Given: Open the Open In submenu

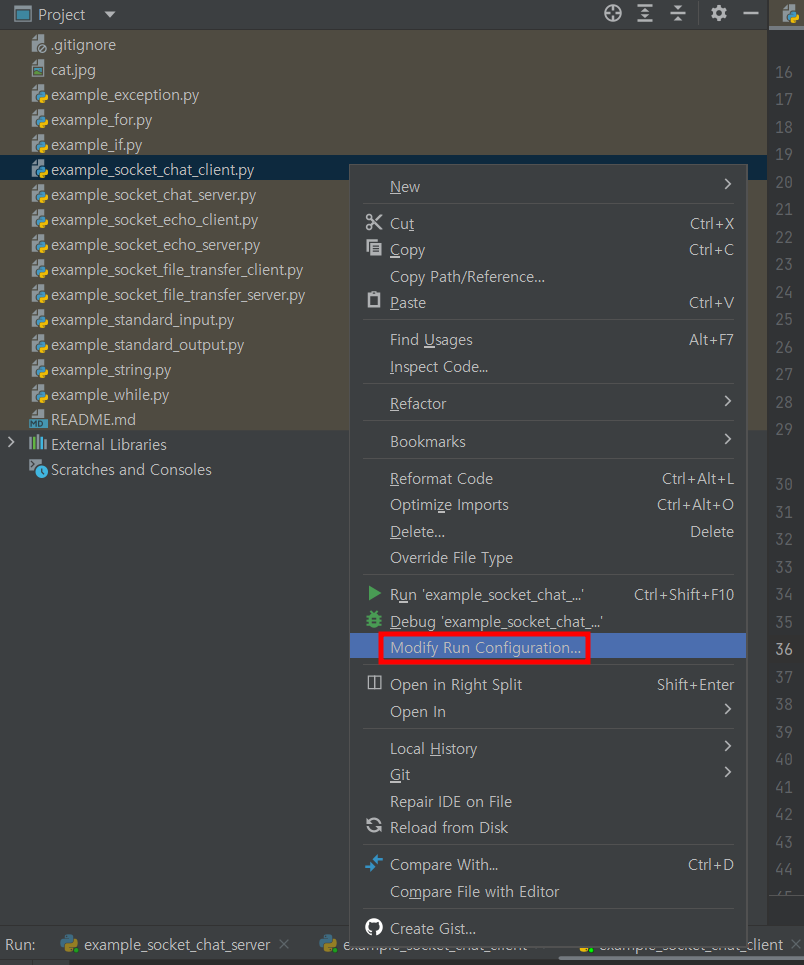Looking at the screenshot, I should 548,711.
